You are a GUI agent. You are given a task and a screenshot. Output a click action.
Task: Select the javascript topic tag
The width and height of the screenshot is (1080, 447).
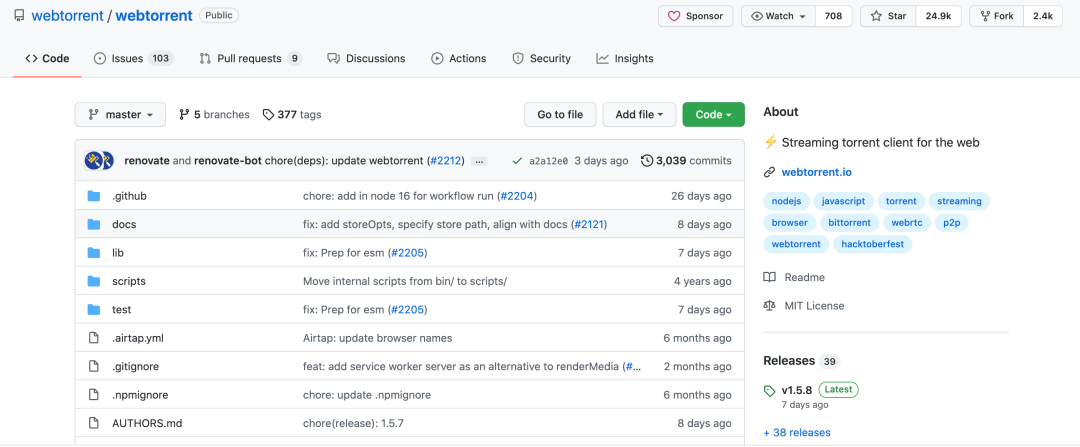coord(843,201)
